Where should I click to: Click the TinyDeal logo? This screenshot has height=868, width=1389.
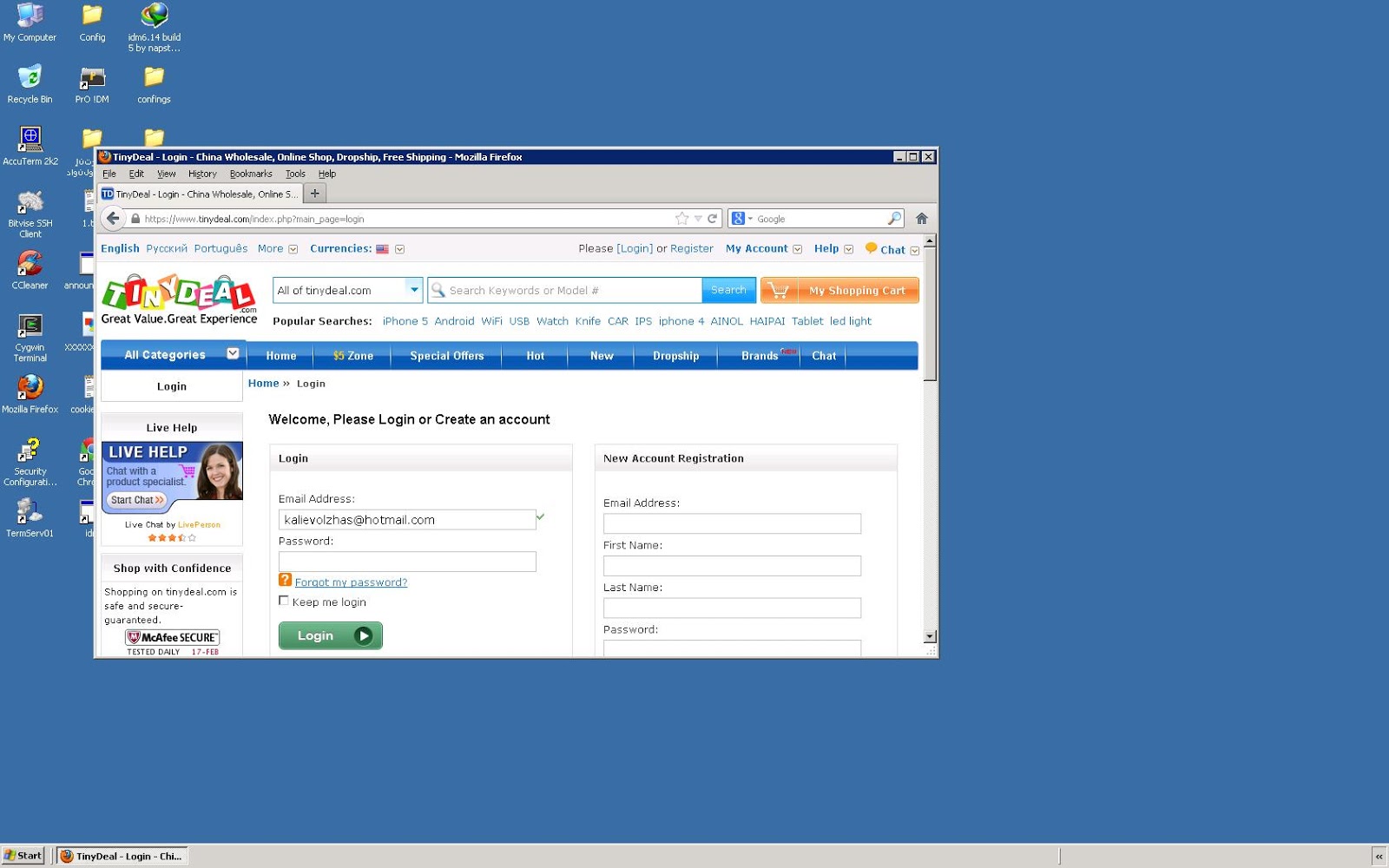[179, 299]
